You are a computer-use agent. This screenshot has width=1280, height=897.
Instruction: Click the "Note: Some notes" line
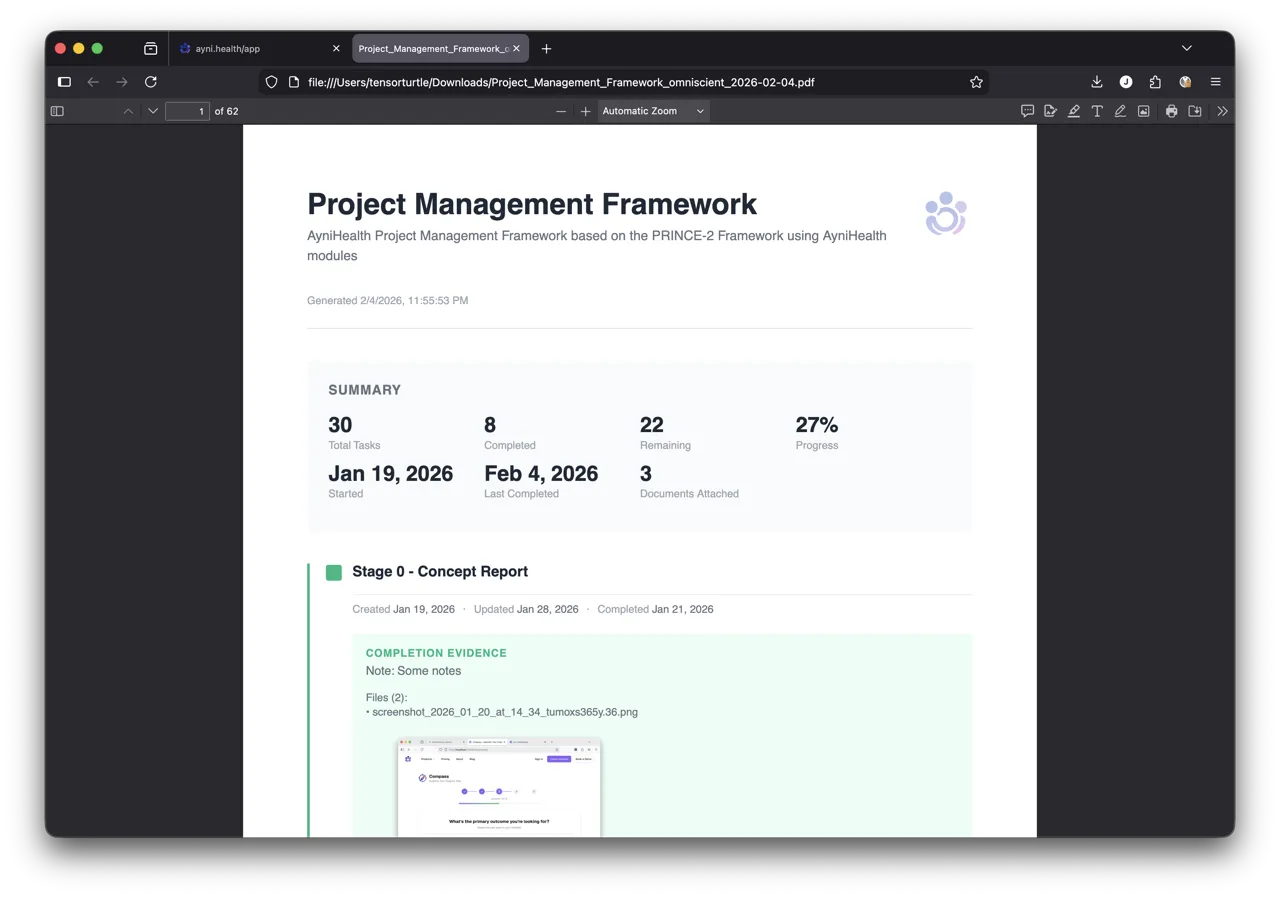point(413,671)
